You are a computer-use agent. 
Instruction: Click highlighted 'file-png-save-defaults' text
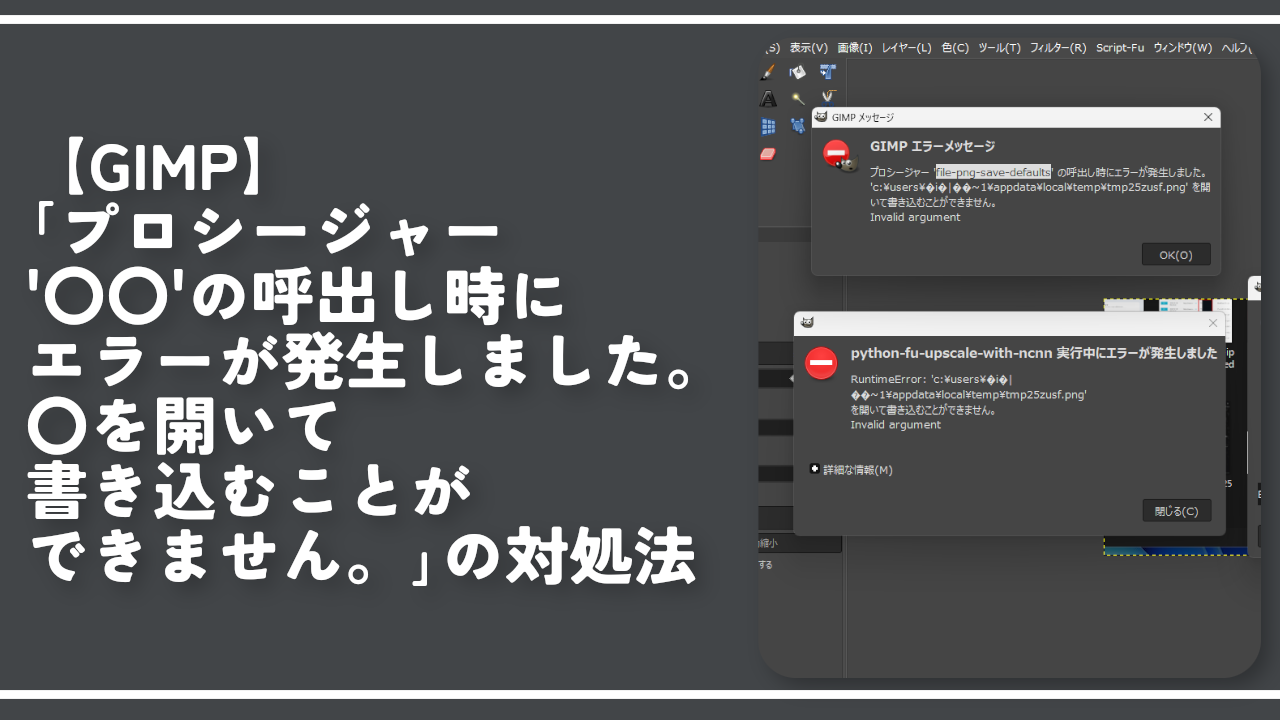993,171
